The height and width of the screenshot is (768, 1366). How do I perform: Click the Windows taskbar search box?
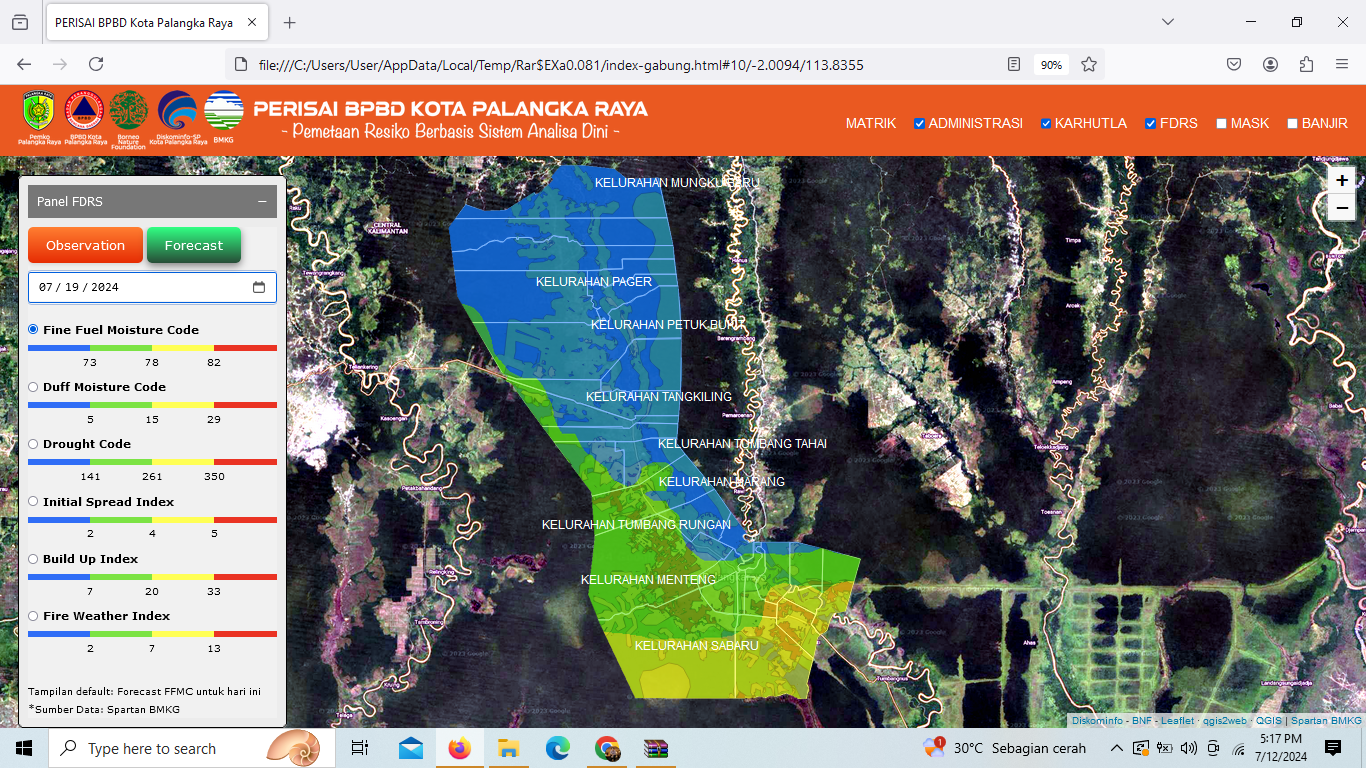pos(190,748)
